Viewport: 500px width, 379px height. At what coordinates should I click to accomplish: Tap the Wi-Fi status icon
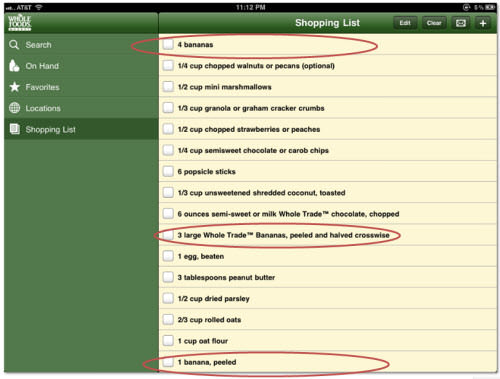pos(39,7)
